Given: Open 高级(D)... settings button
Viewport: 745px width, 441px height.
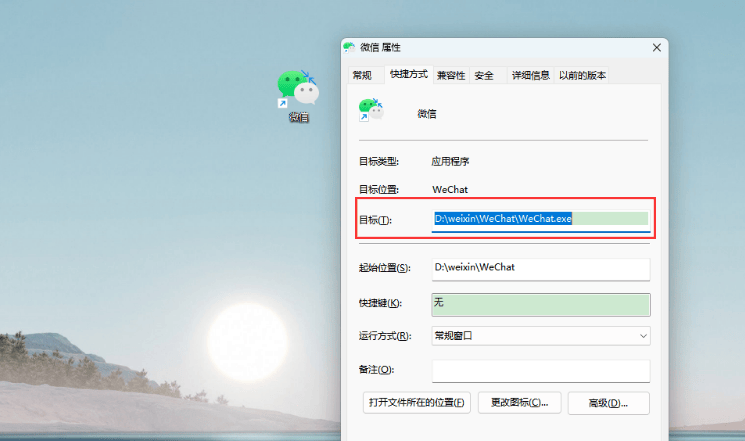Looking at the screenshot, I should (608, 403).
